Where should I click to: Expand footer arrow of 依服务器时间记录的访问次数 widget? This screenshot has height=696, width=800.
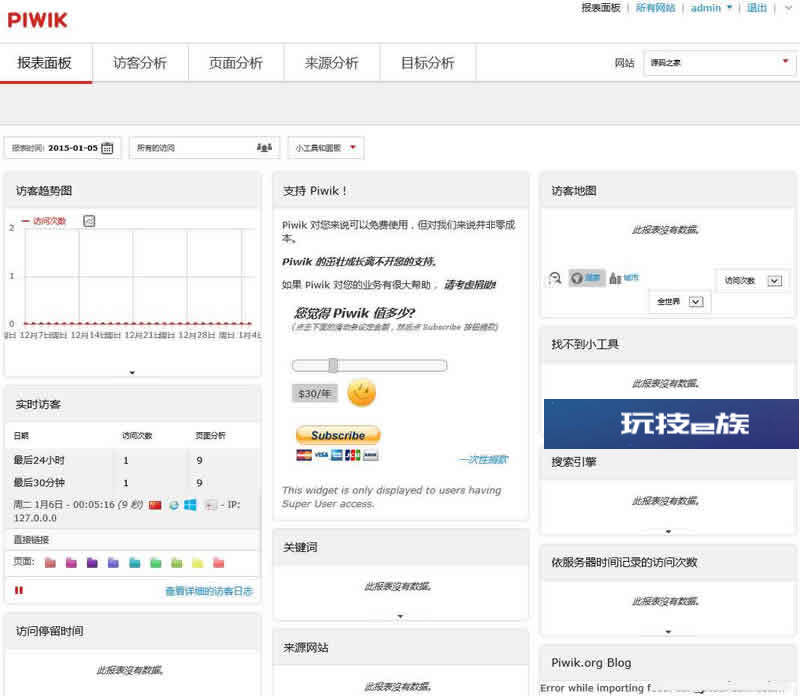point(668,632)
